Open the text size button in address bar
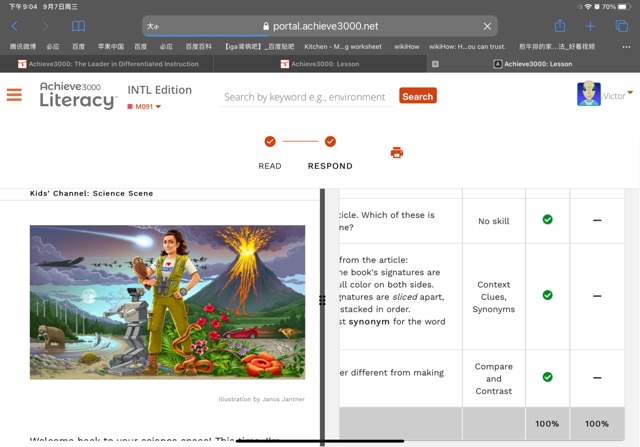This screenshot has width=640, height=447. (153, 26)
